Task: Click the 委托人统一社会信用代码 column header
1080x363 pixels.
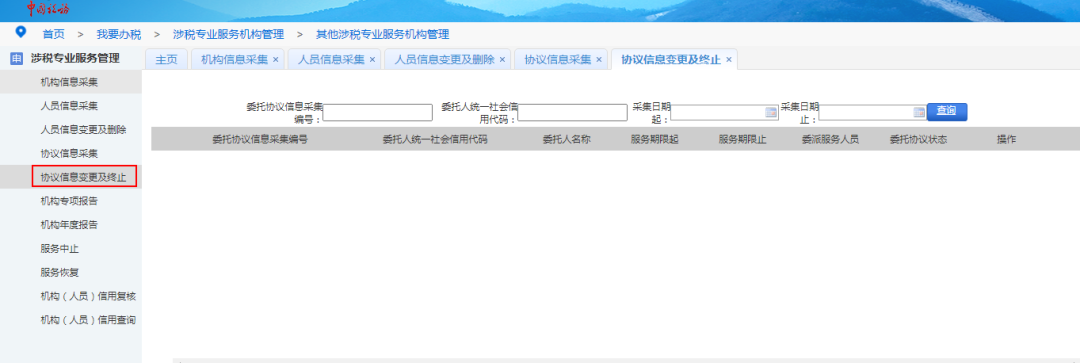Action: pos(435,139)
